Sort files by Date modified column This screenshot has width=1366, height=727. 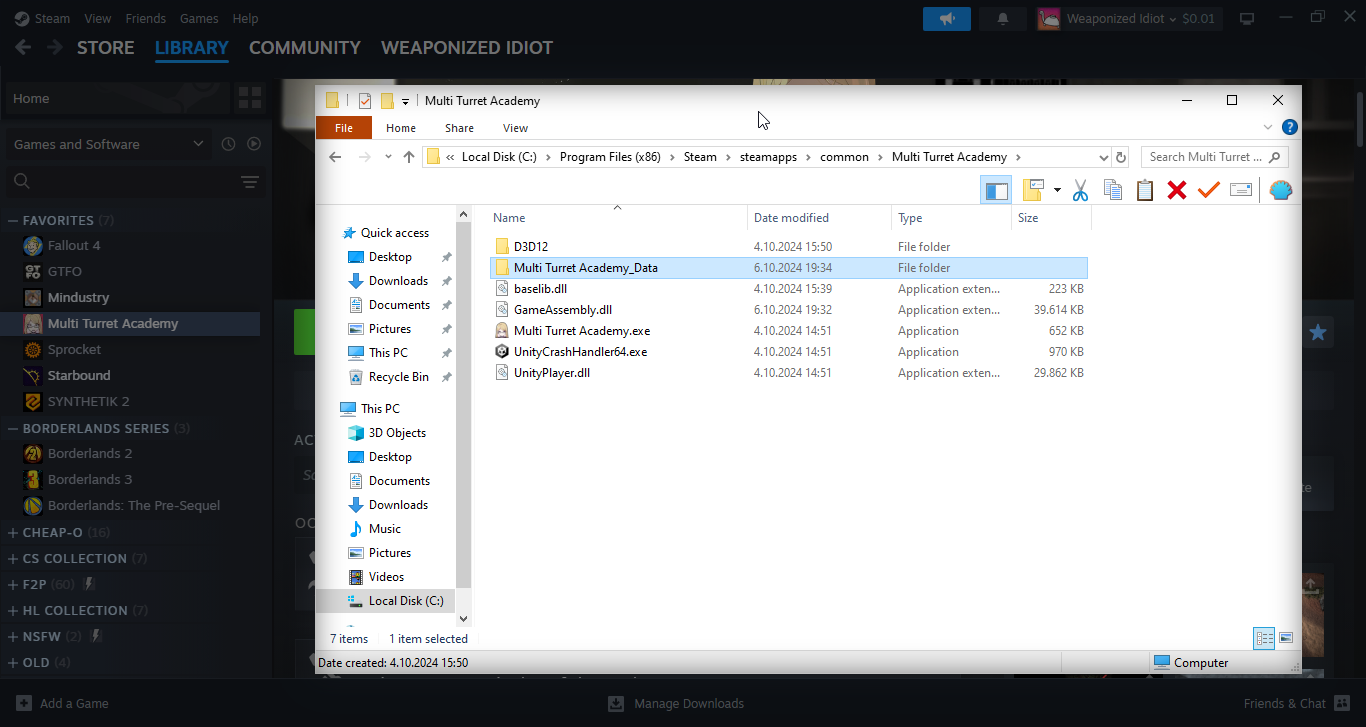point(819,218)
